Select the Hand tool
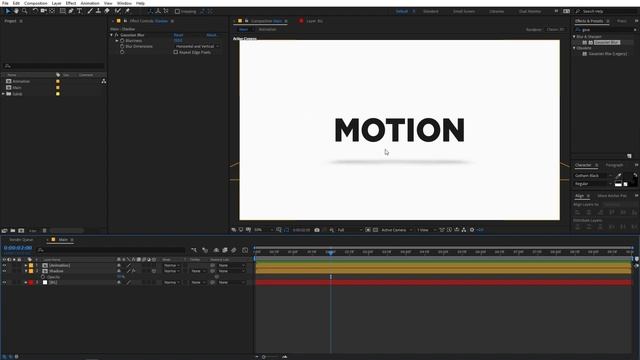This screenshot has height=360, width=640. [16, 11]
